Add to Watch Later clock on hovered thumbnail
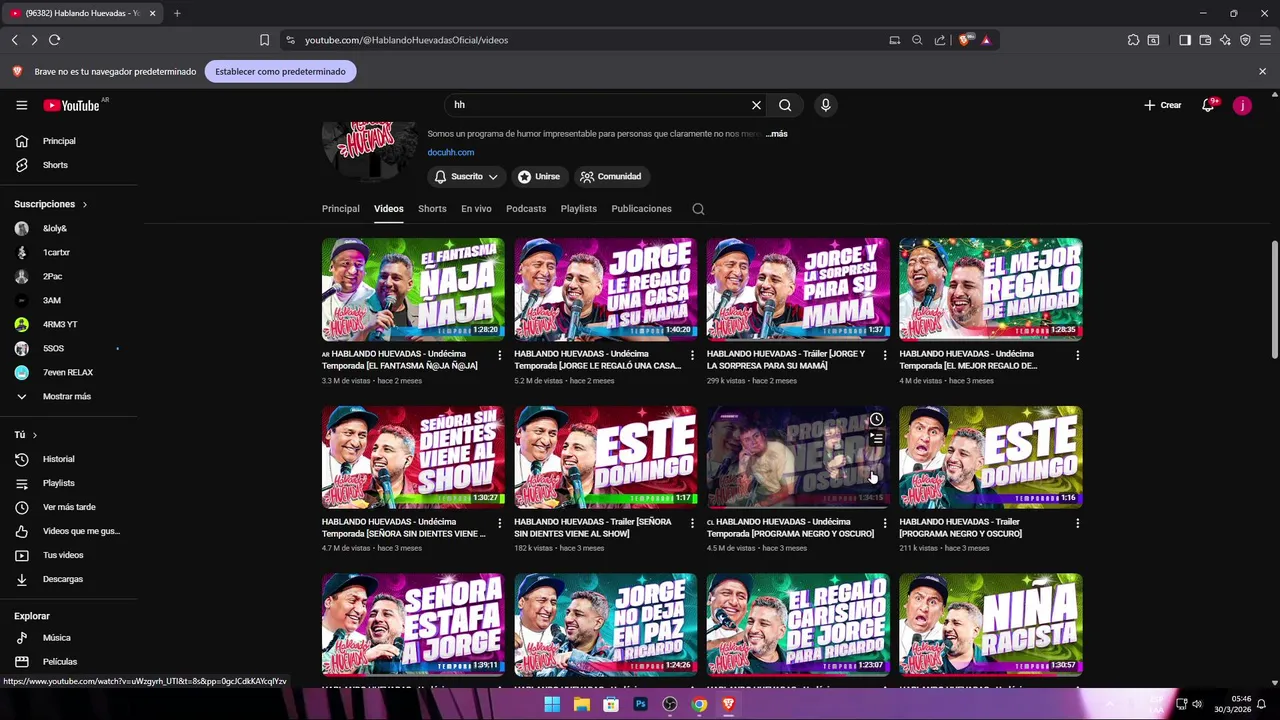 [876, 419]
